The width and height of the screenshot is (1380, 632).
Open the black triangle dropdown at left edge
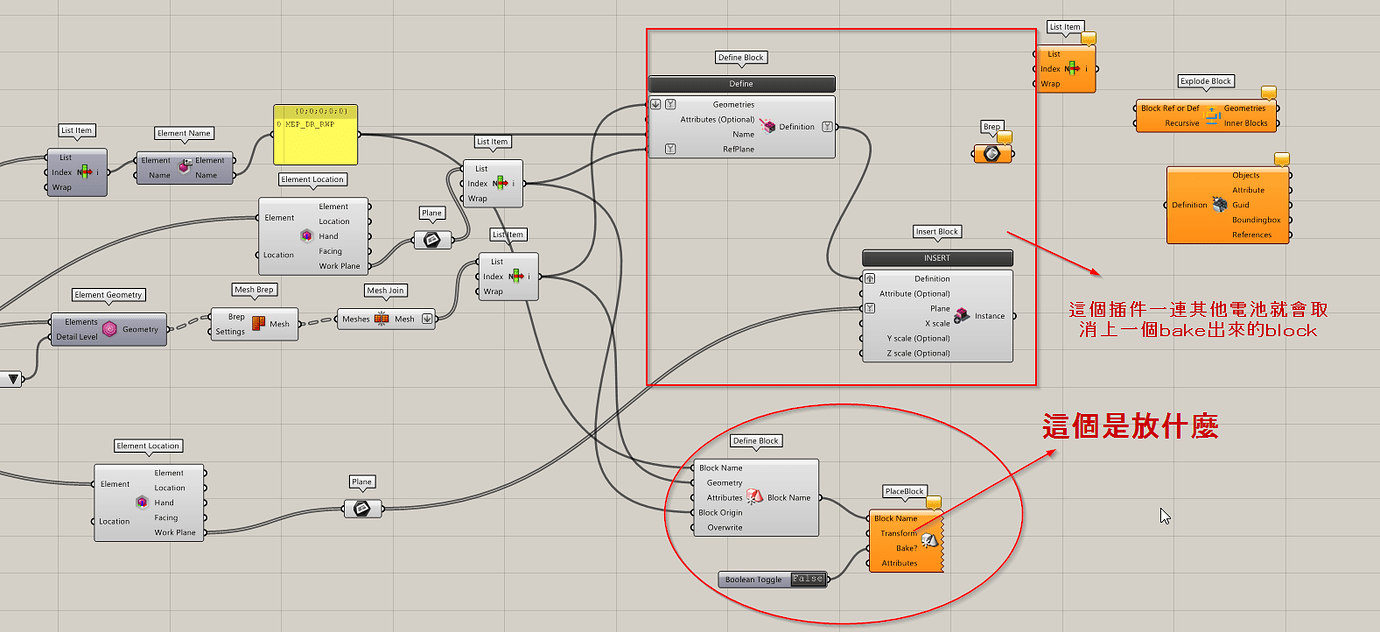click(14, 379)
